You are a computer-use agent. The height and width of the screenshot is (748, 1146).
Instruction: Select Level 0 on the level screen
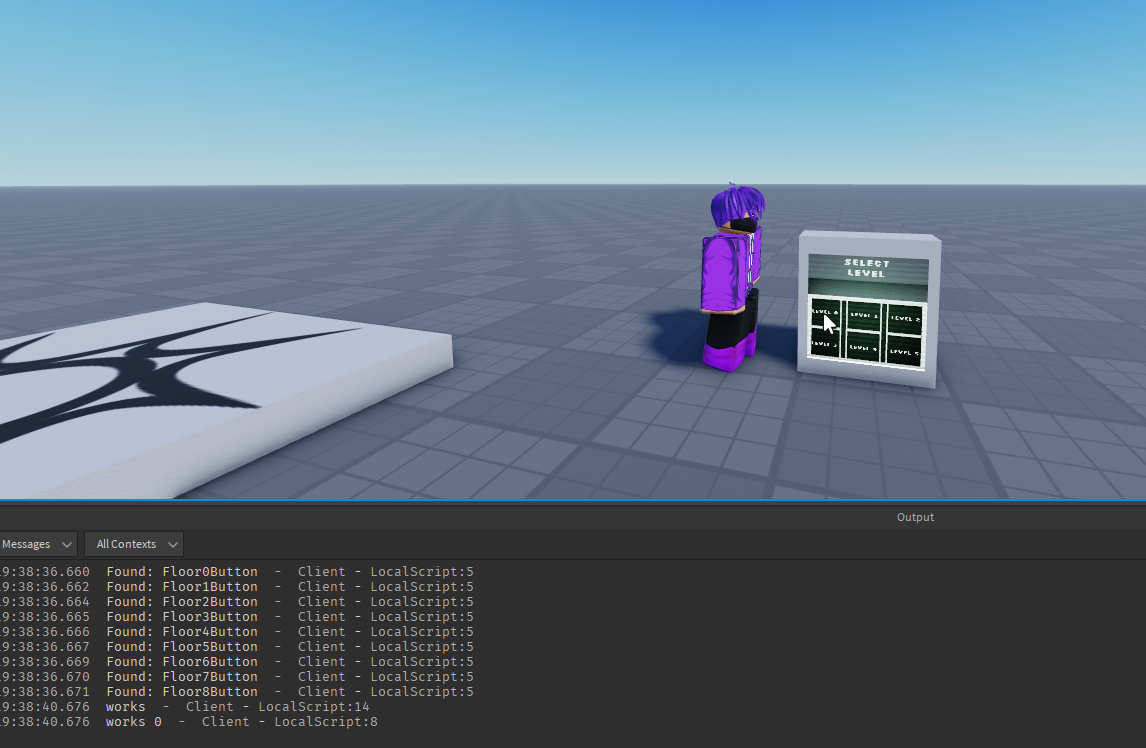825,312
